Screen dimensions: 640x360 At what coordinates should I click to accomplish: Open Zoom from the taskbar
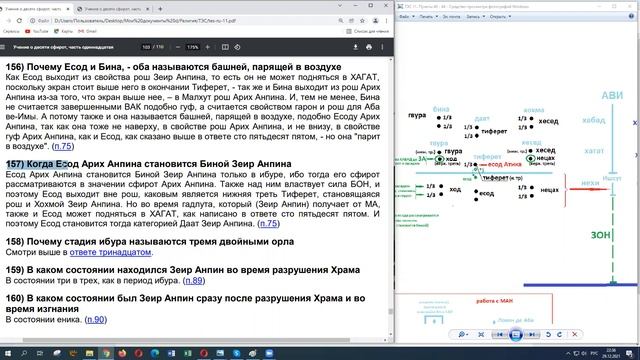[269, 353]
